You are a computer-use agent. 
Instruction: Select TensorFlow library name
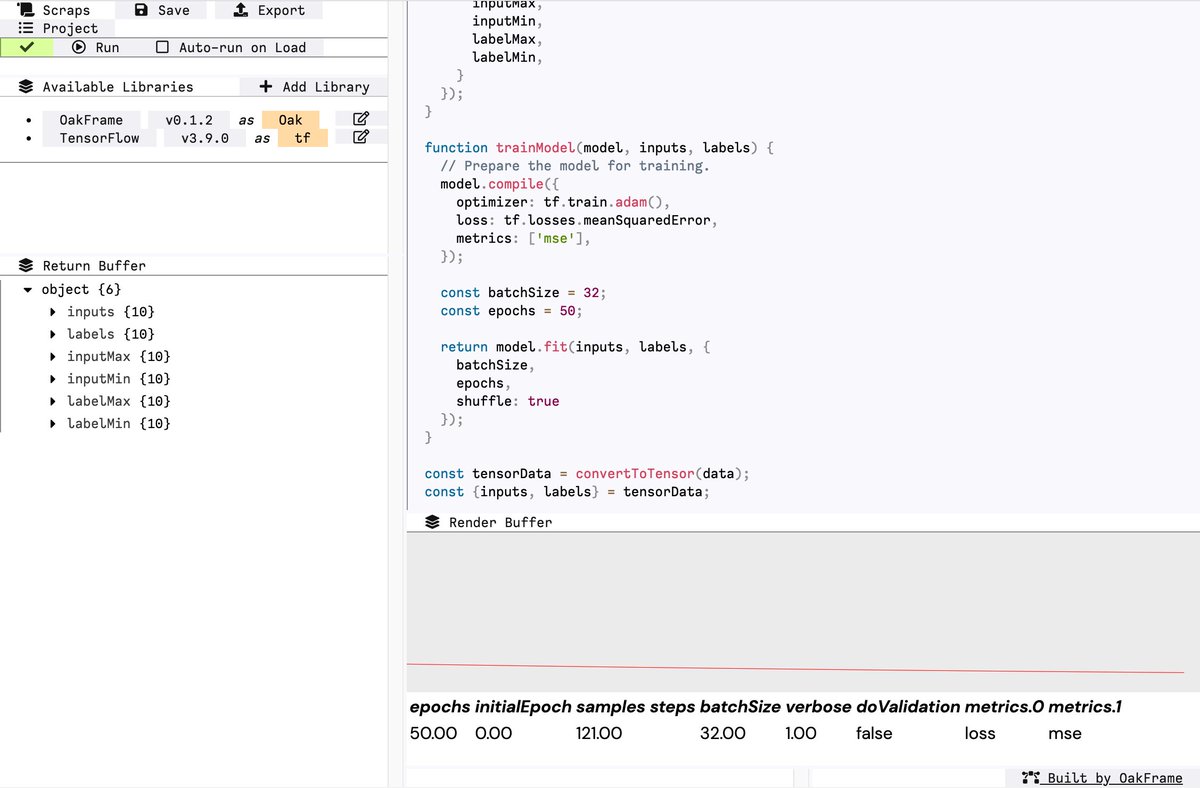pyautogui.click(x=99, y=138)
